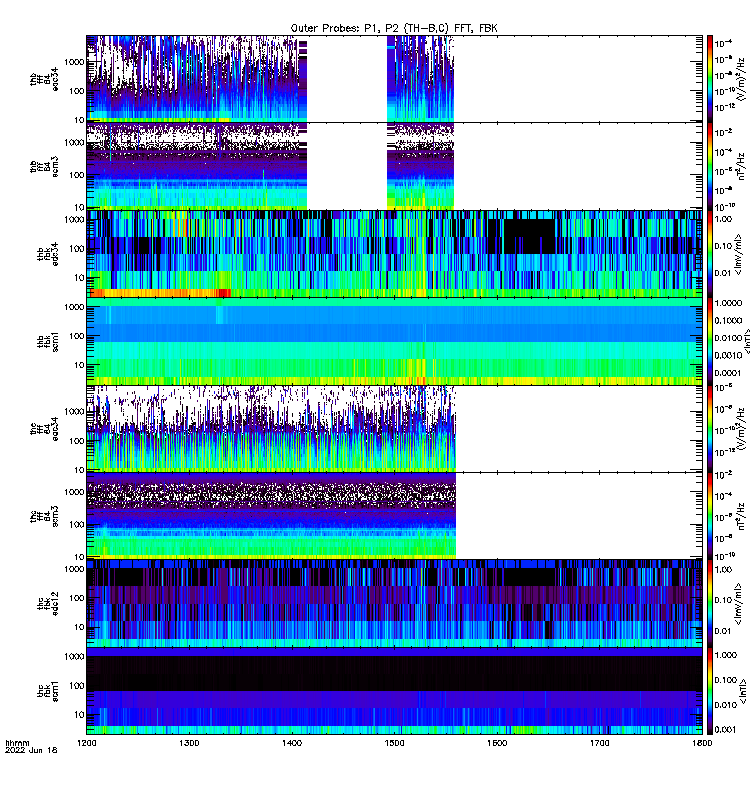
Task: Click the thc fbk edc12 color bar
Action: click(x=710, y=604)
